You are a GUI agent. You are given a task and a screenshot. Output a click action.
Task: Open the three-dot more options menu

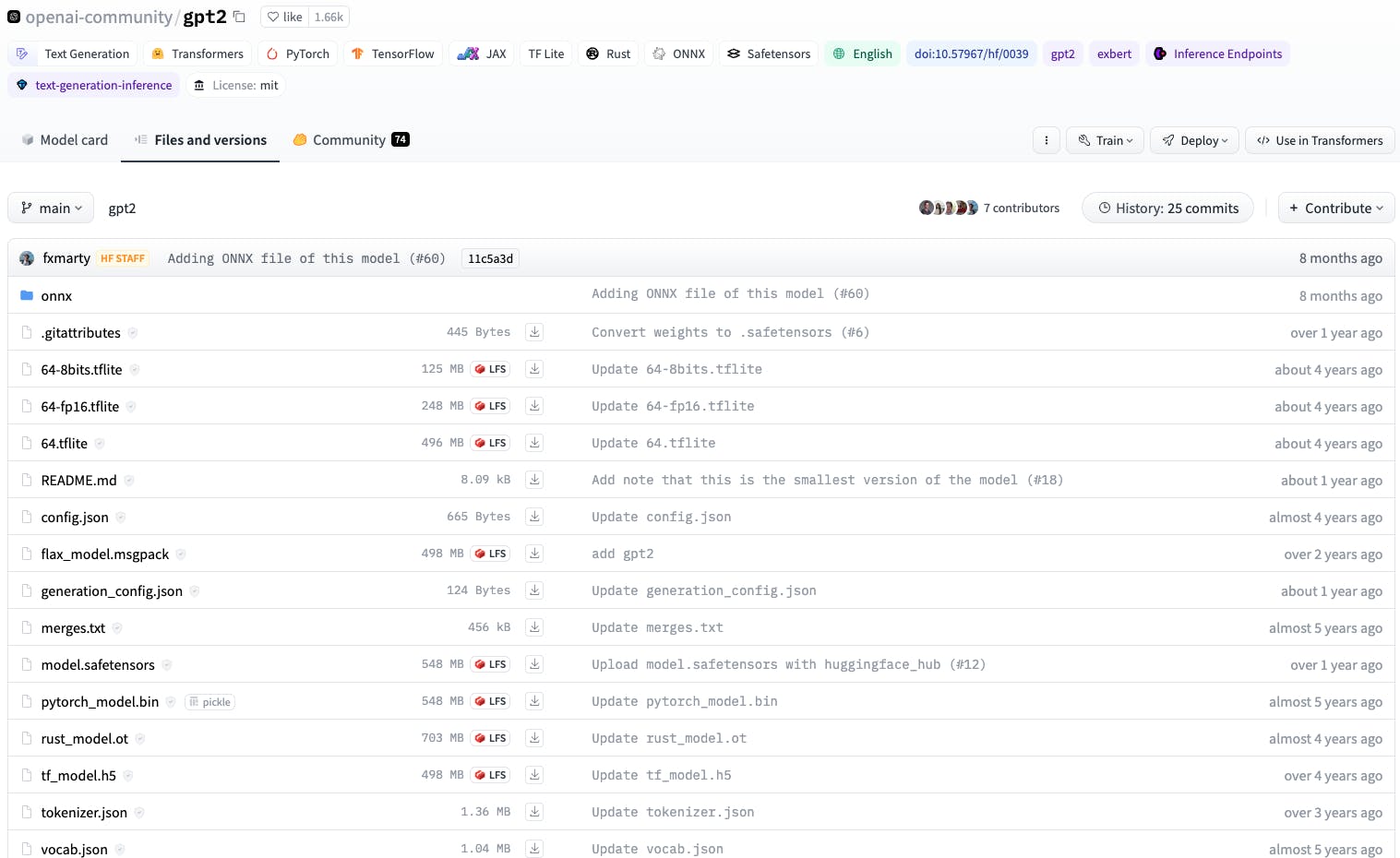pyautogui.click(x=1046, y=140)
